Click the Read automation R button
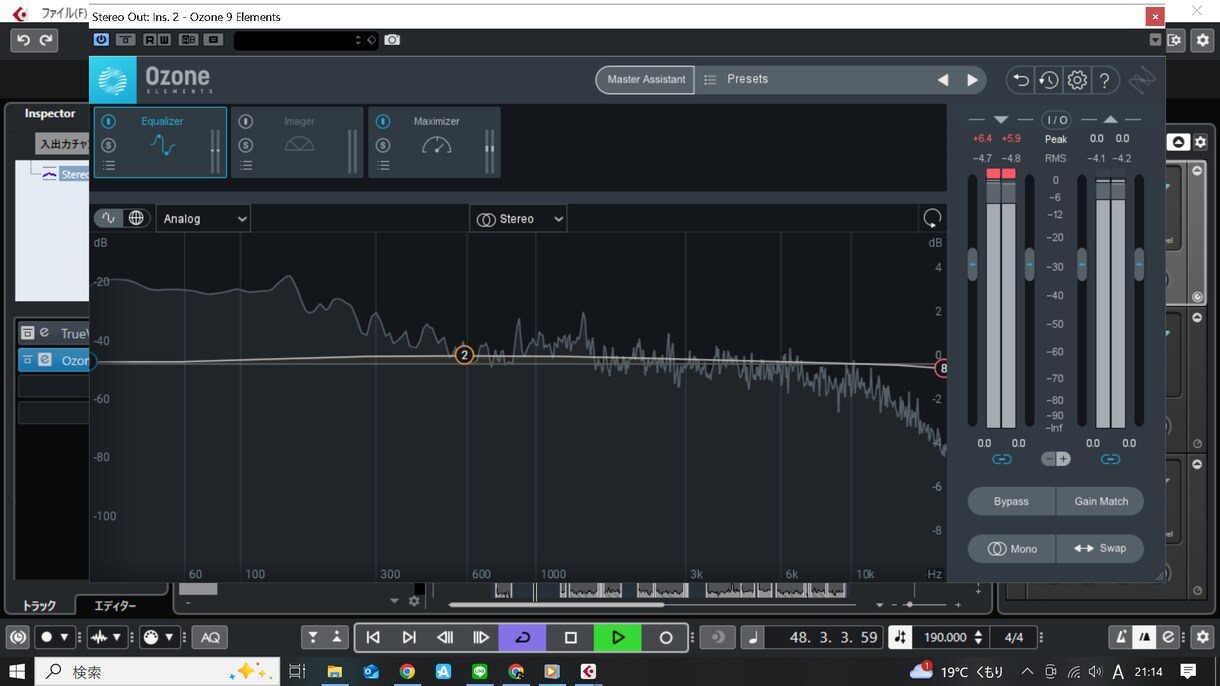 [150, 40]
